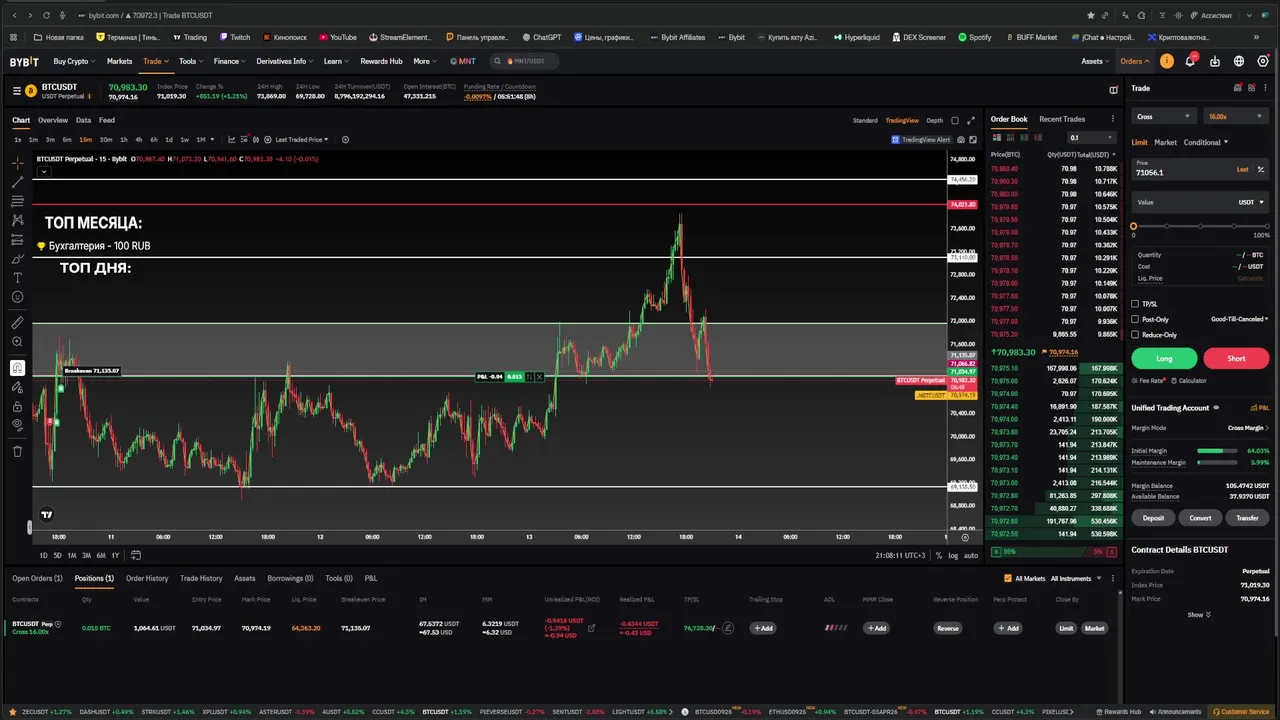Screen dimensions: 1280x720
Task: Click the red Short button
Action: click(1236, 358)
